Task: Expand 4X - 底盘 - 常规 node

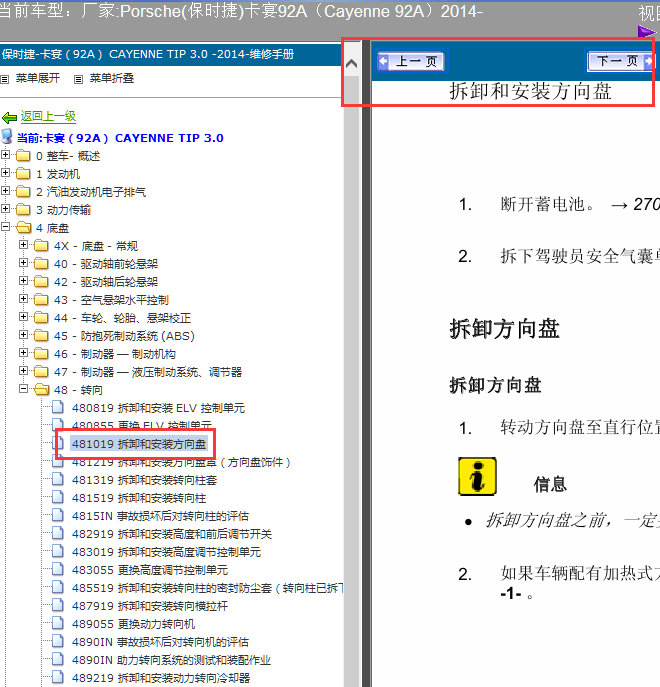Action: (x=24, y=244)
